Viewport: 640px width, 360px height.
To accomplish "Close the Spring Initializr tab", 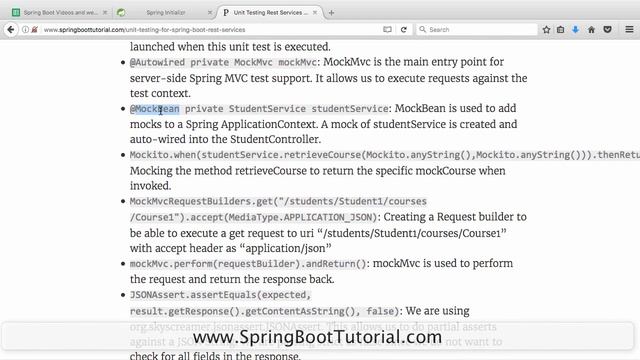I will click(x=210, y=13).
